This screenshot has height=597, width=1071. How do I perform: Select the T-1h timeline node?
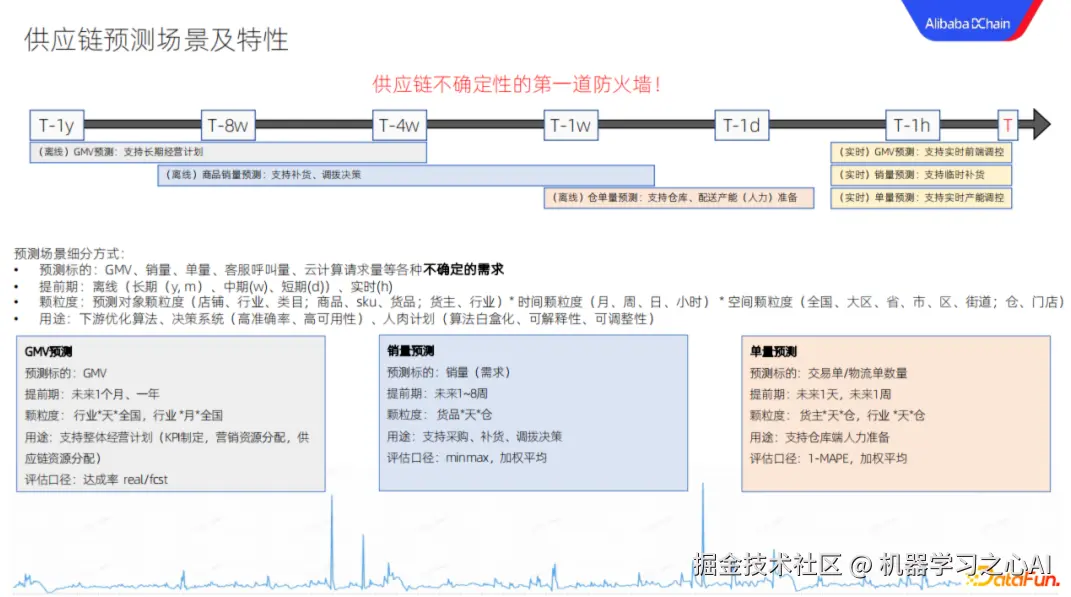pos(910,125)
